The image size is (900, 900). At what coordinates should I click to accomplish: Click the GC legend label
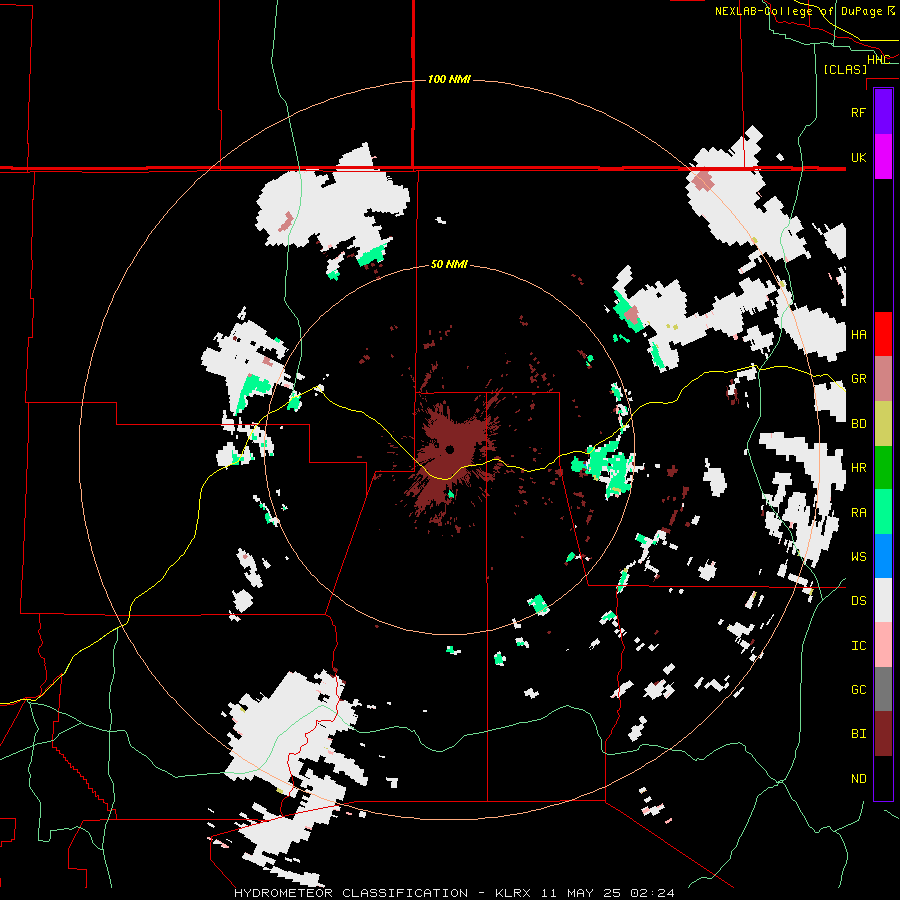859,689
